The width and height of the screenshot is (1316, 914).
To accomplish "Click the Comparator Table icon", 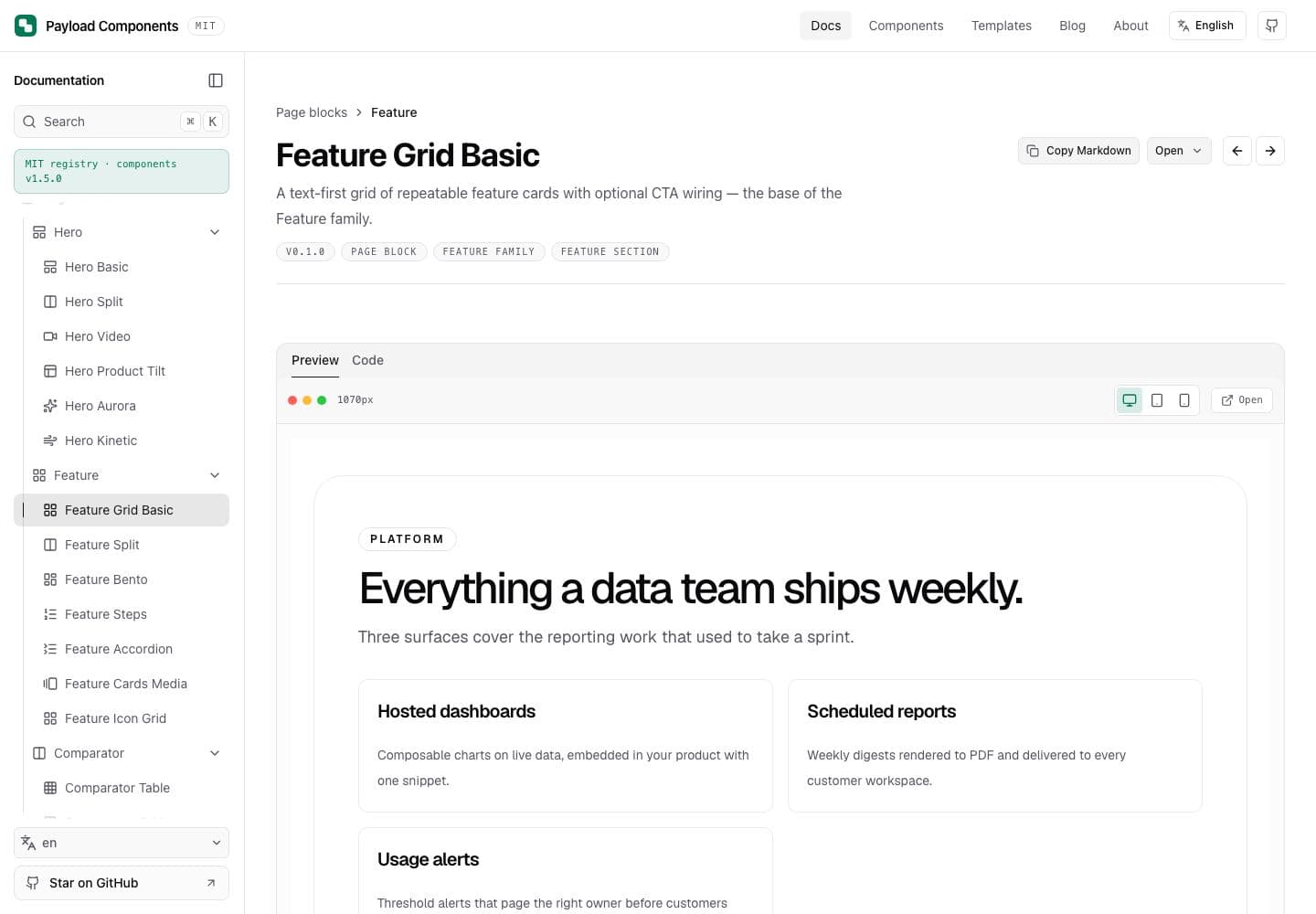I will point(50,788).
